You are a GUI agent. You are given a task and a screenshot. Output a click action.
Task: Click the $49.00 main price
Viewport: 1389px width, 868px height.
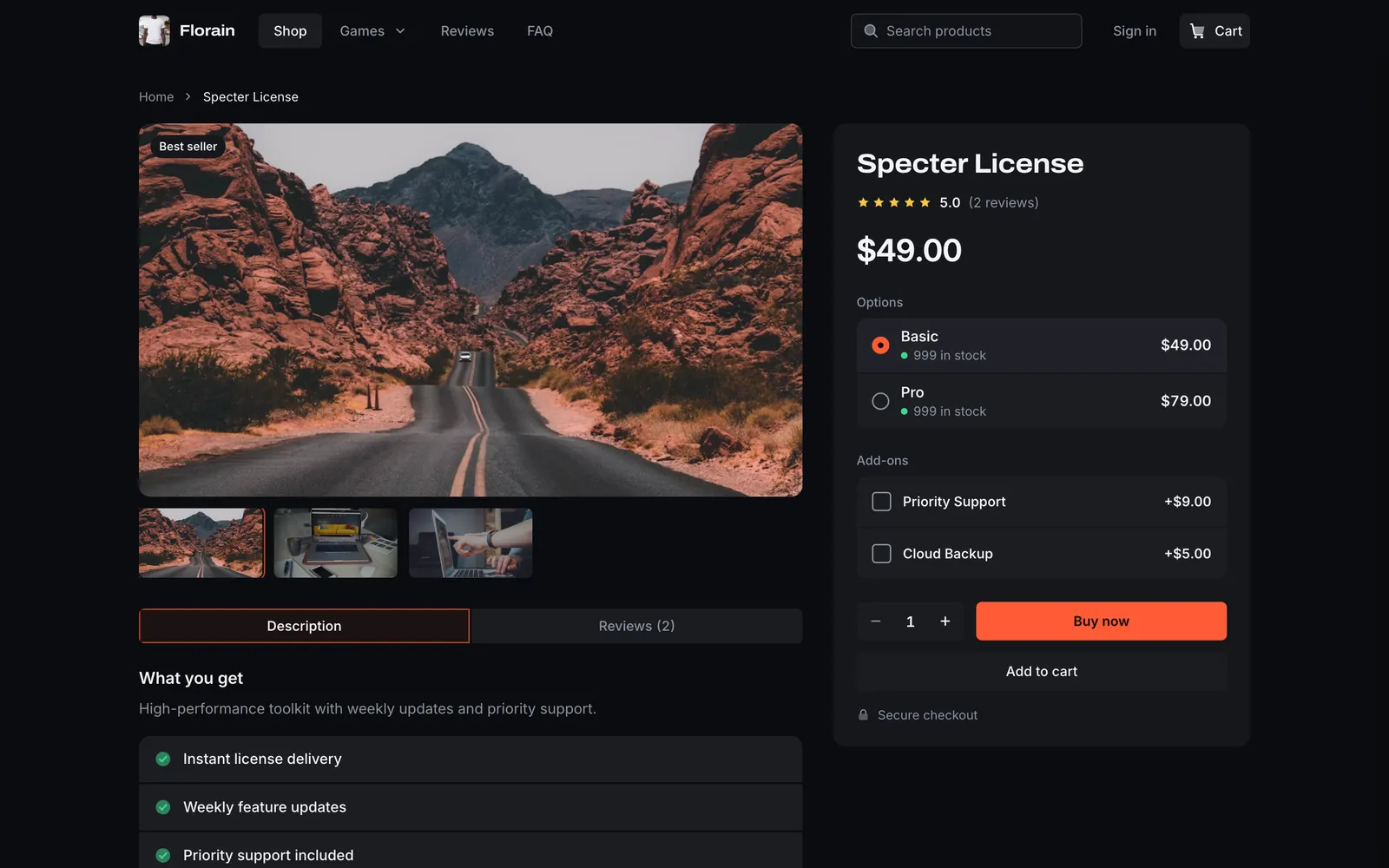point(909,251)
